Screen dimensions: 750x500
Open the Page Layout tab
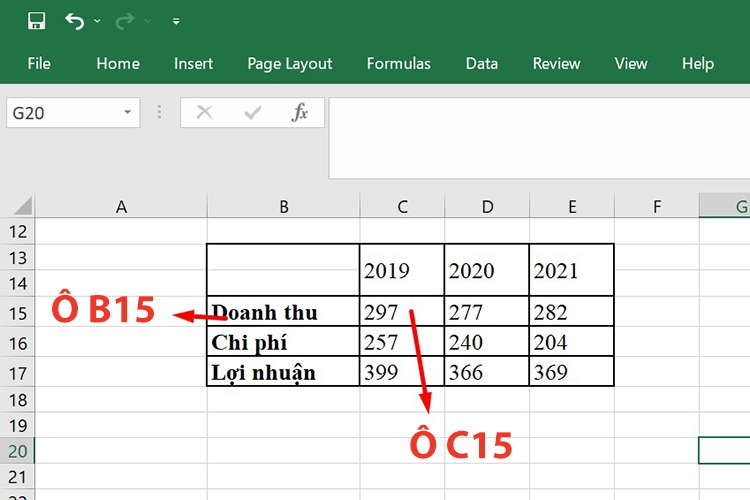tap(289, 64)
